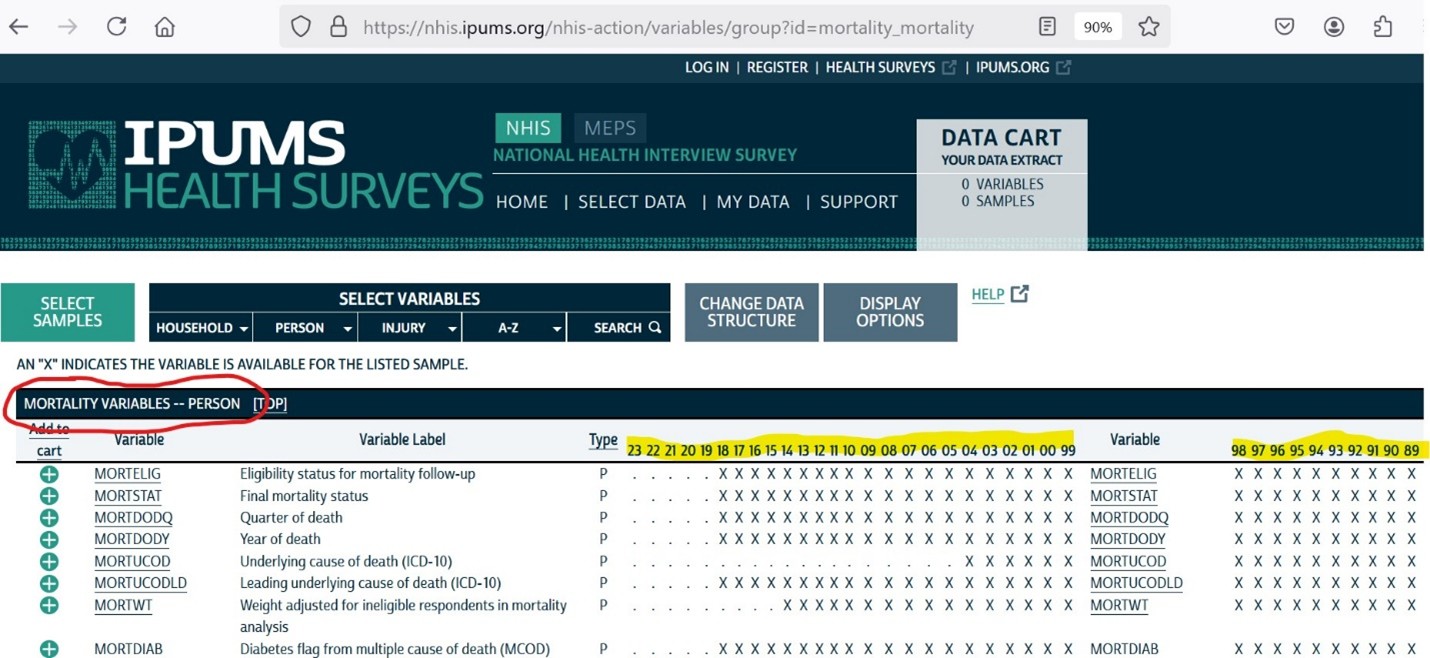Viewport: 1430px width, 658px height.
Task: Switch to the MEPS tab
Action: (x=610, y=128)
